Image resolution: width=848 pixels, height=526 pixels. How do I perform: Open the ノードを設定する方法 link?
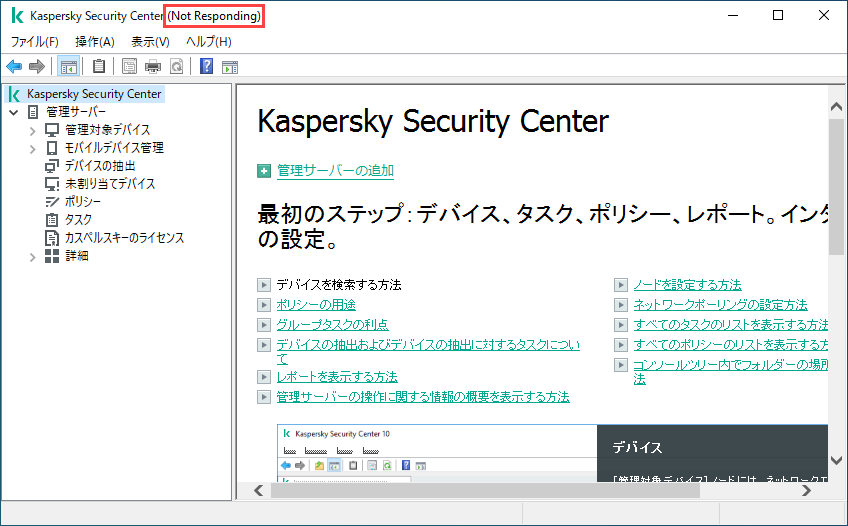pyautogui.click(x=687, y=285)
